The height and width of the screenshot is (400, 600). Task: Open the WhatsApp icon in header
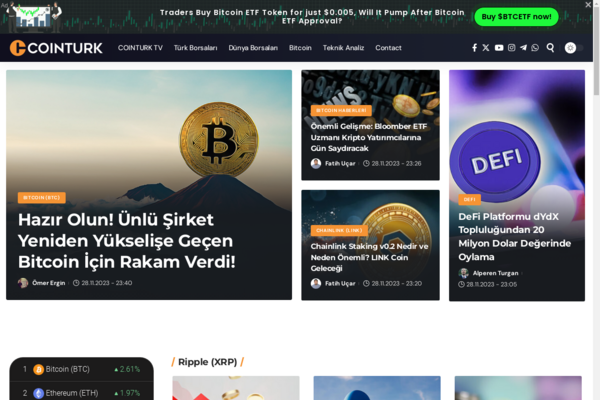pyautogui.click(x=535, y=48)
